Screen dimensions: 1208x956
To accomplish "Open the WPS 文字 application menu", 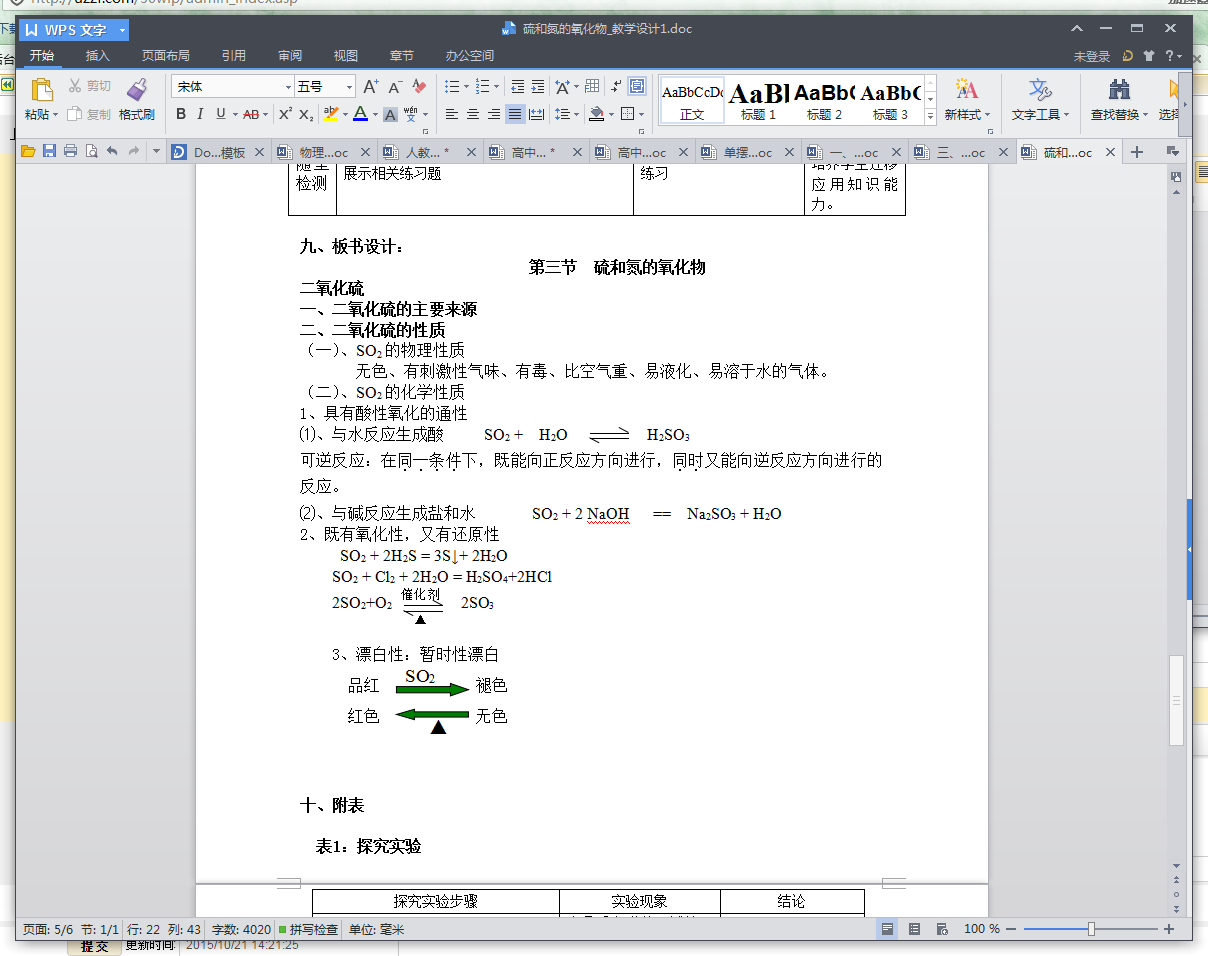I will tap(72, 30).
